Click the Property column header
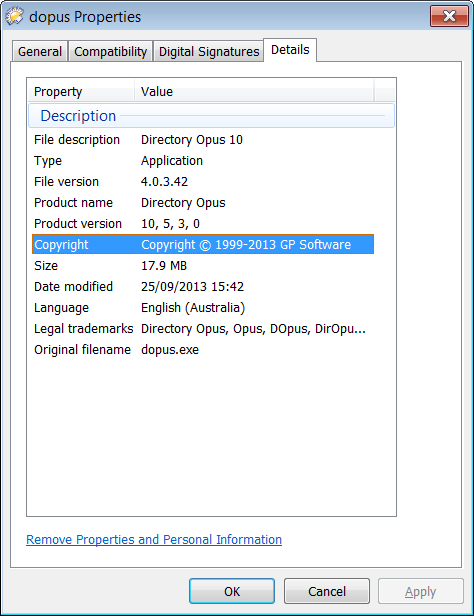Viewport: 474px width, 616px height. pyautogui.click(x=81, y=92)
